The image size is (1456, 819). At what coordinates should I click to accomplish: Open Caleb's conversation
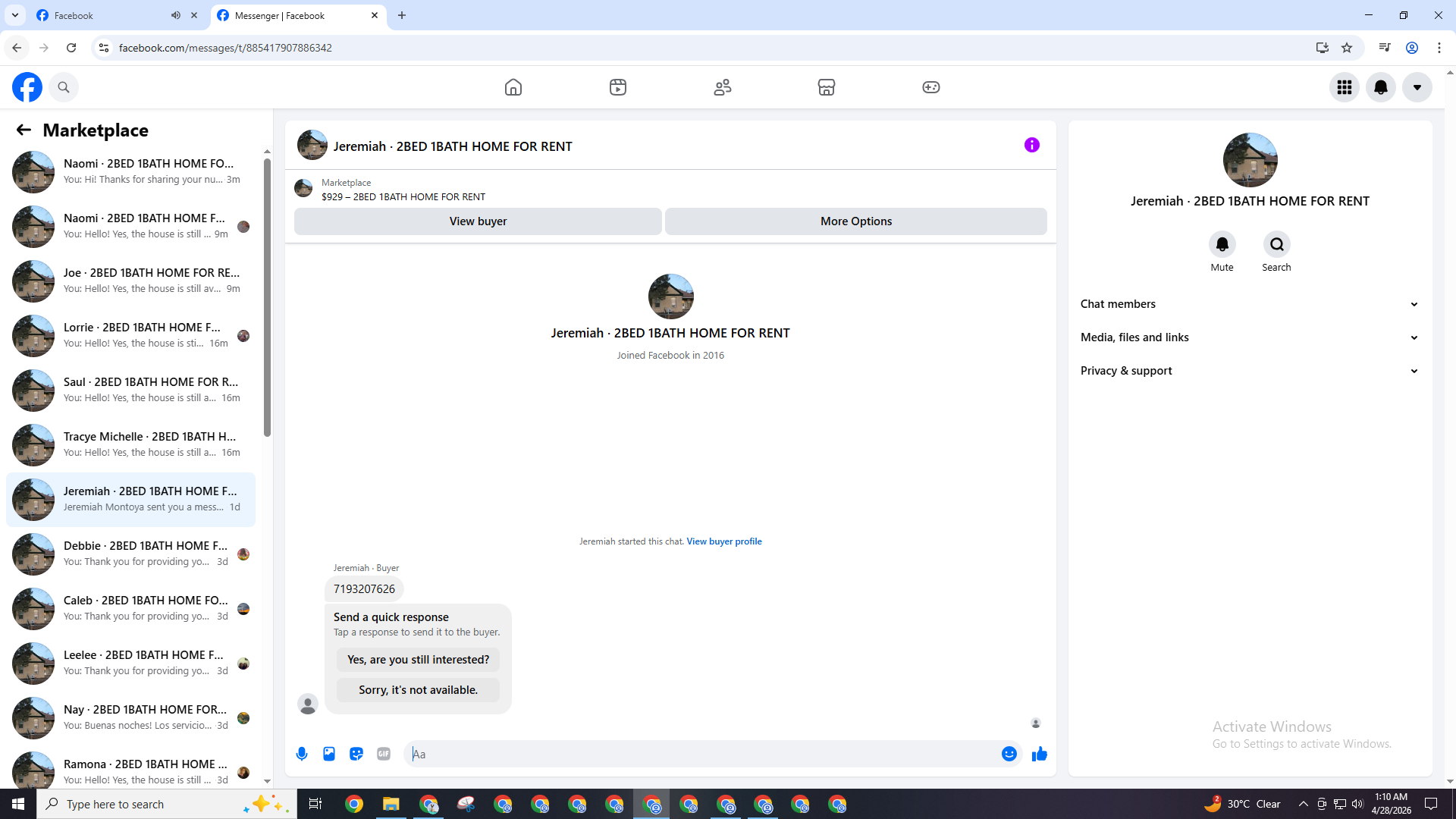coord(130,608)
